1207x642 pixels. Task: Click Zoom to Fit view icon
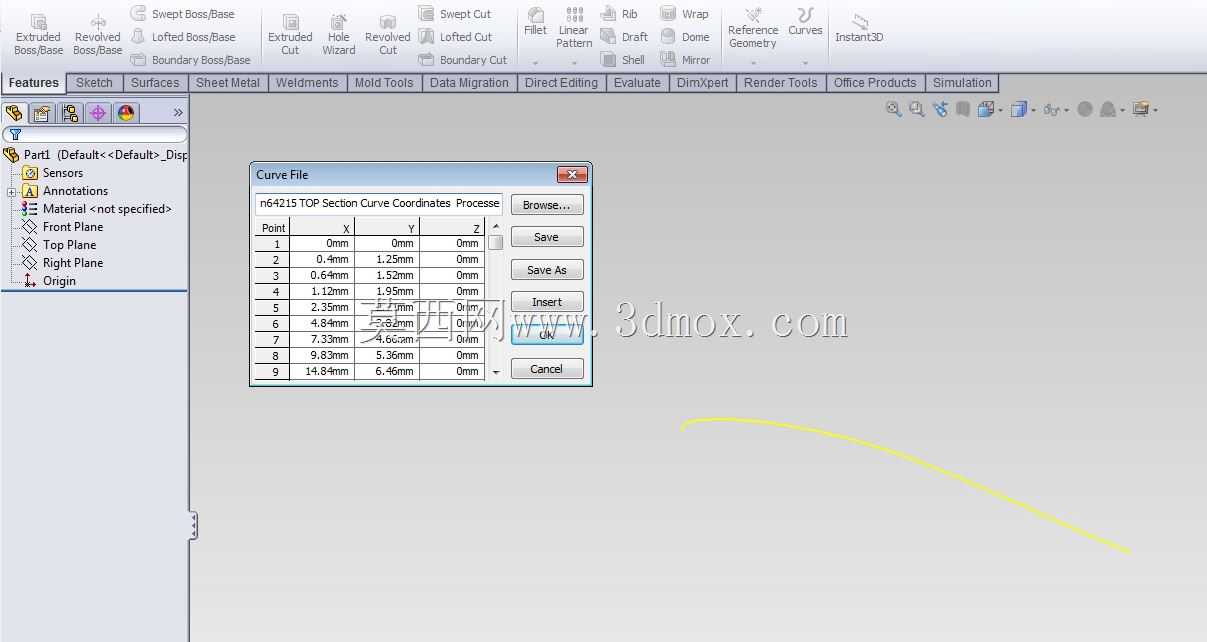(894, 109)
